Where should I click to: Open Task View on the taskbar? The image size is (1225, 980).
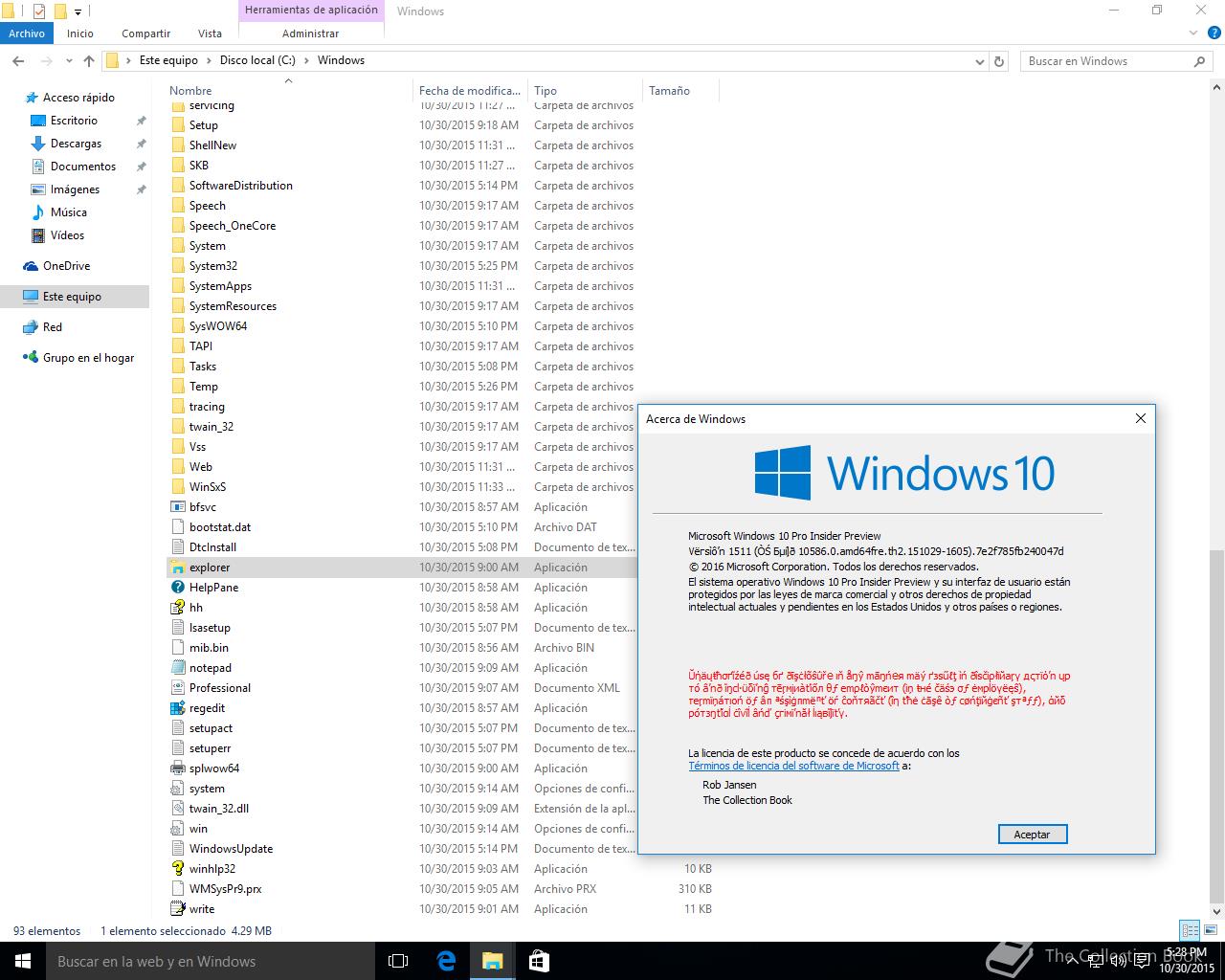pos(398,961)
